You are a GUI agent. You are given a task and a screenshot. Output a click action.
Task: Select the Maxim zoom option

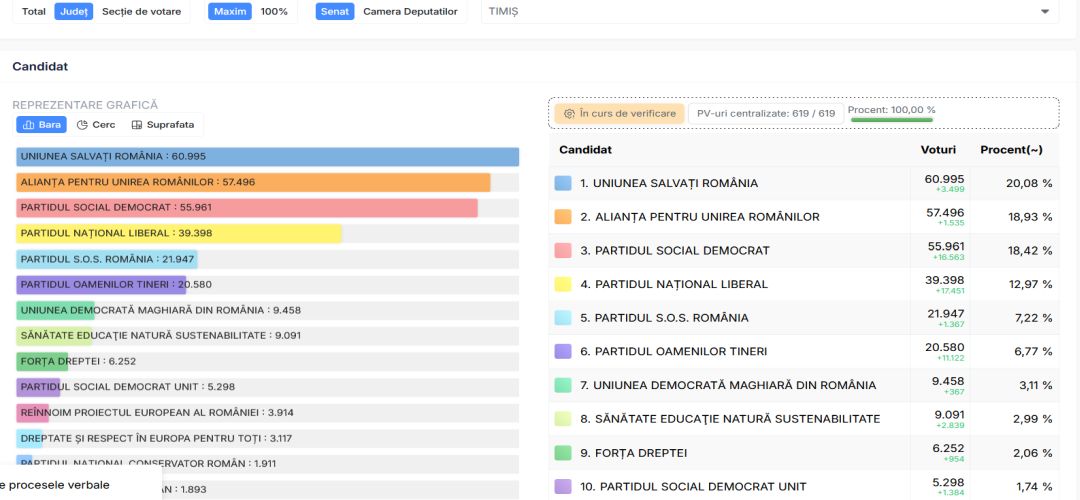click(x=230, y=12)
